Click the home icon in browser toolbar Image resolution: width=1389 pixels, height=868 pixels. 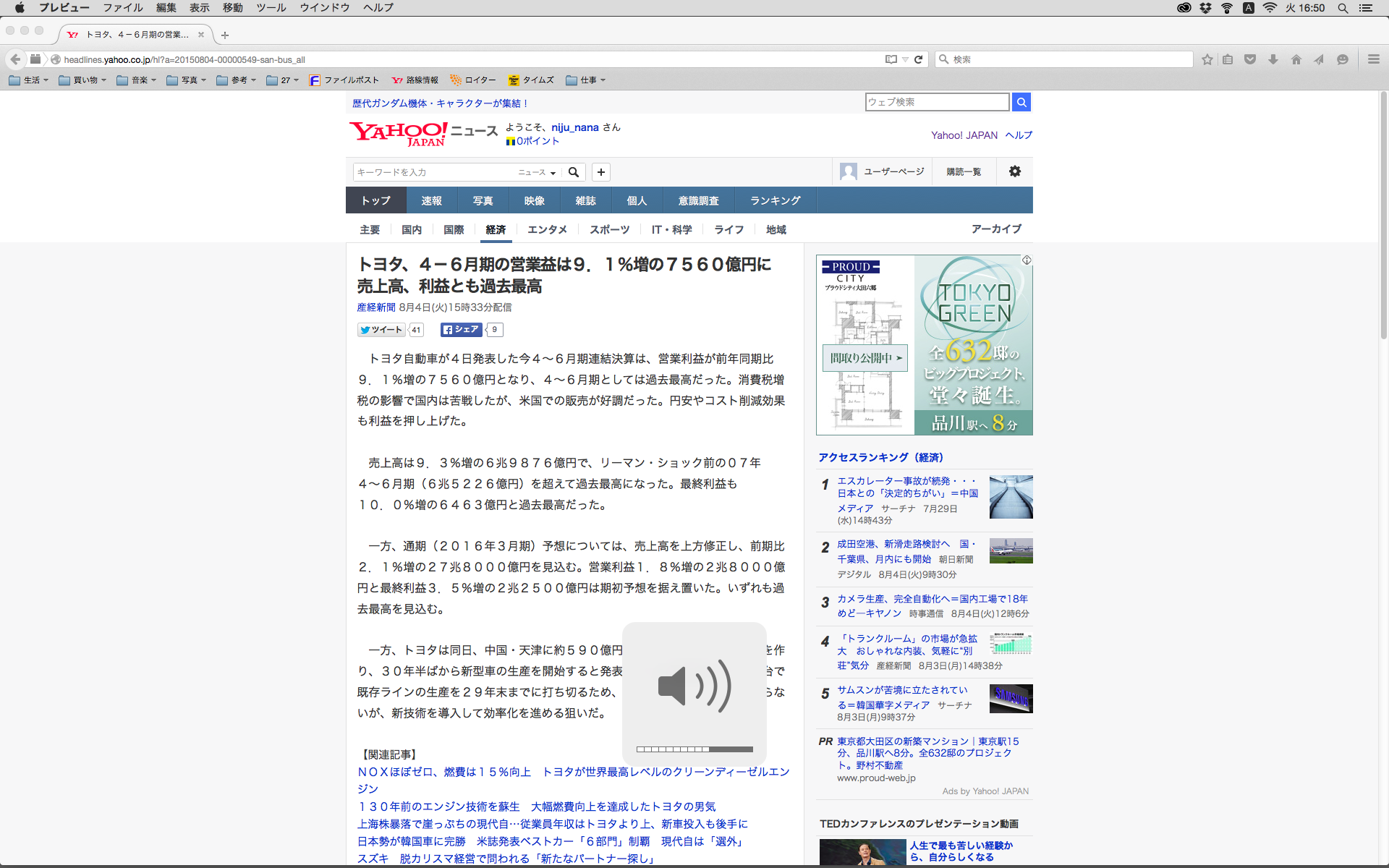coord(1296,59)
